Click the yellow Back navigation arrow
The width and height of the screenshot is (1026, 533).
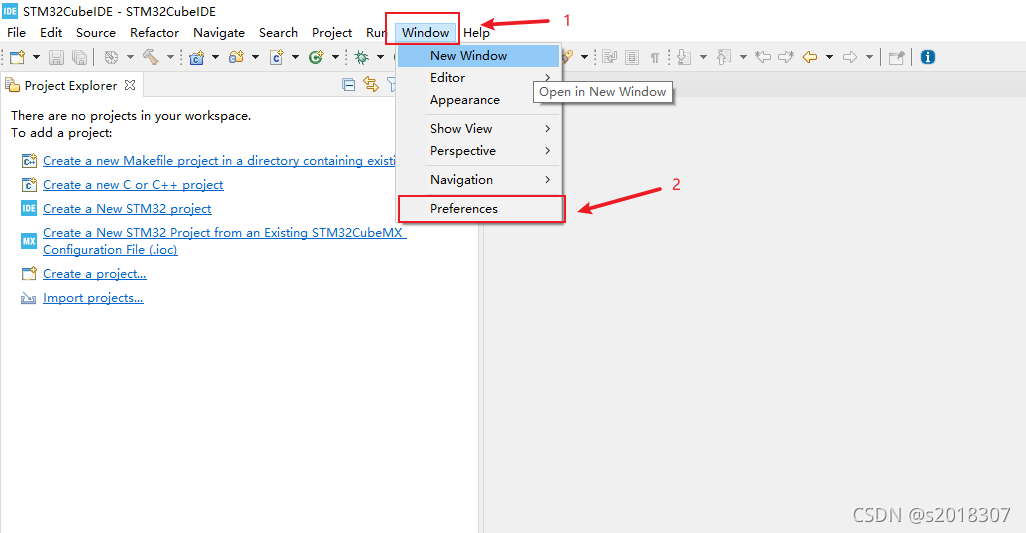click(x=810, y=58)
